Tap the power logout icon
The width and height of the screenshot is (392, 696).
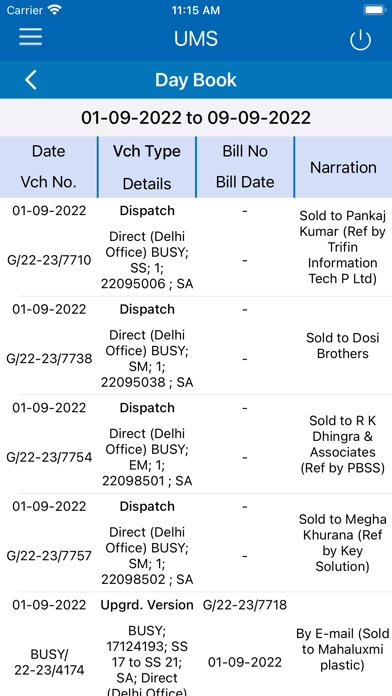[x=360, y=40]
